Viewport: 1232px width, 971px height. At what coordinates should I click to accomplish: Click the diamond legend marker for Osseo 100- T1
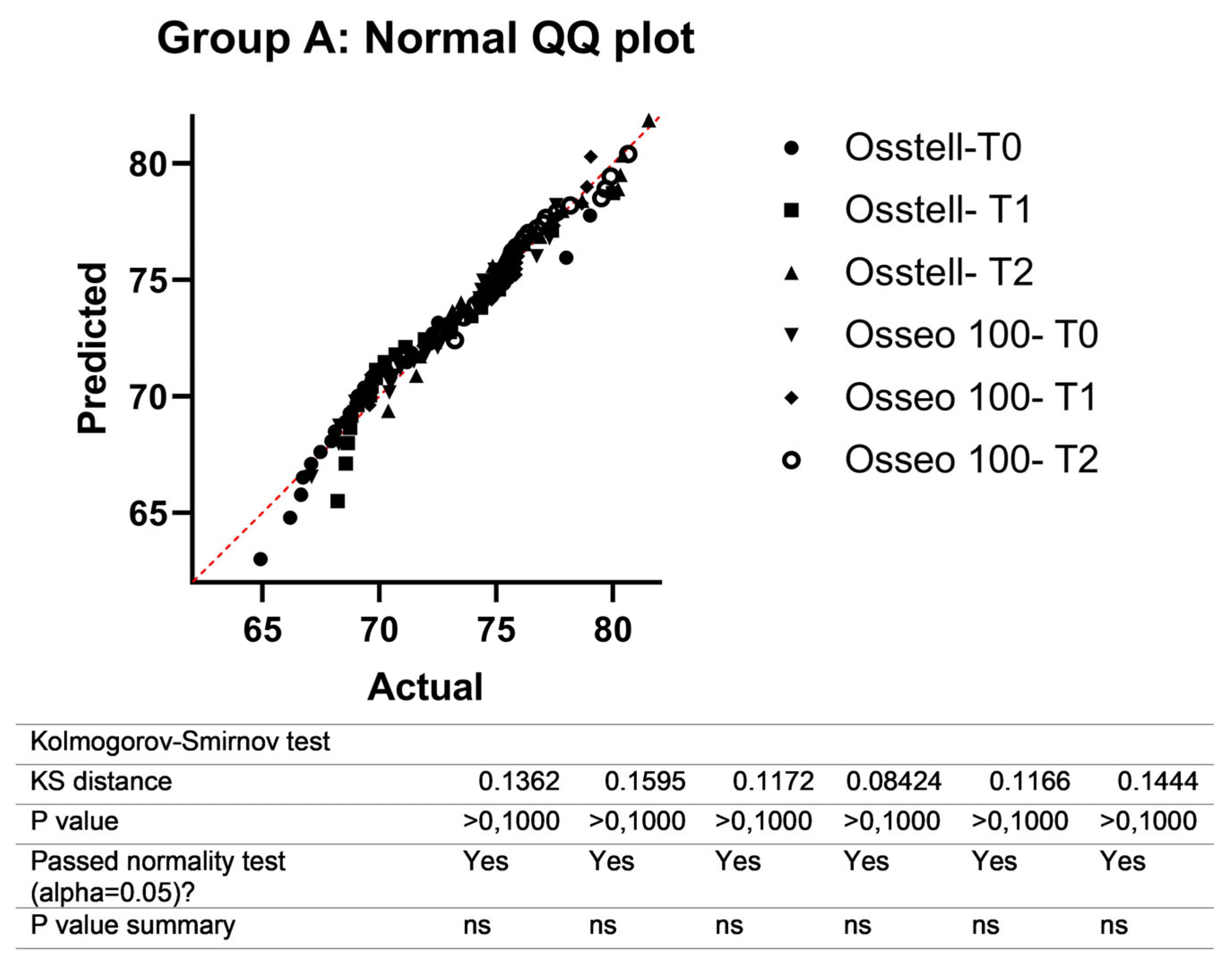(791, 397)
